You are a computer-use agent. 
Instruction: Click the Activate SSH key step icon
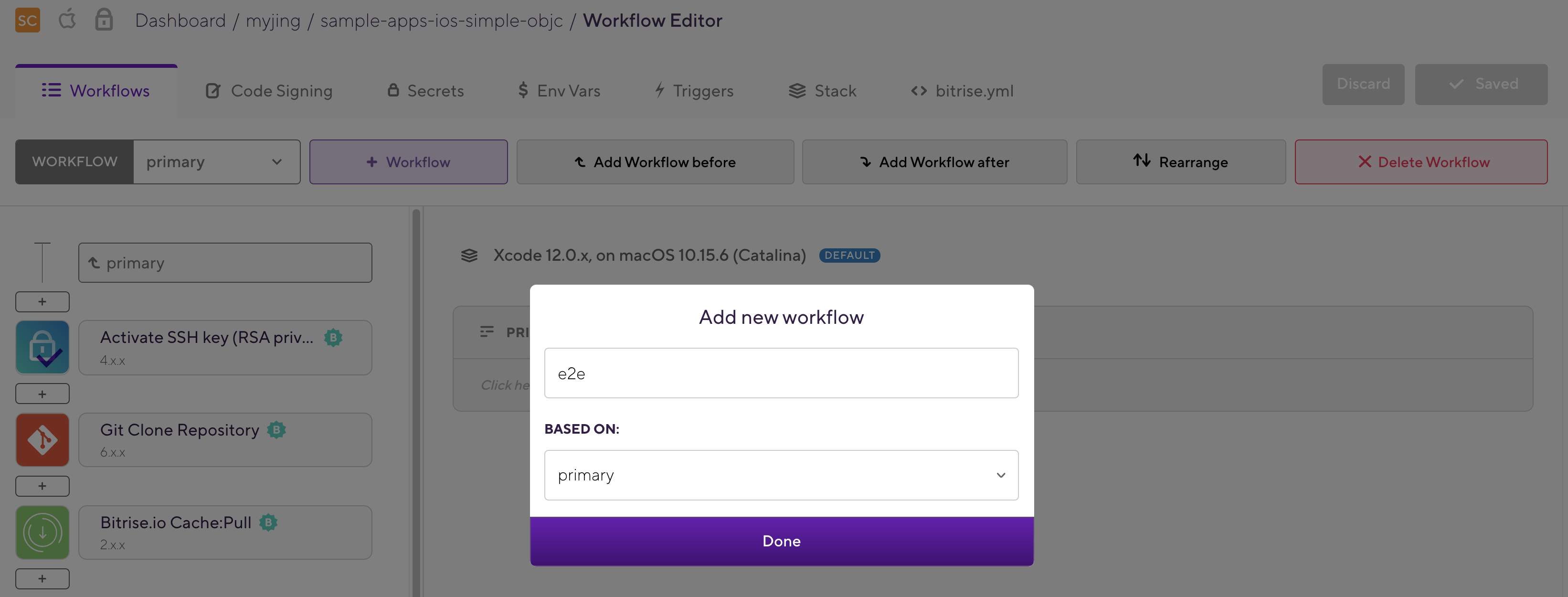tap(42, 348)
